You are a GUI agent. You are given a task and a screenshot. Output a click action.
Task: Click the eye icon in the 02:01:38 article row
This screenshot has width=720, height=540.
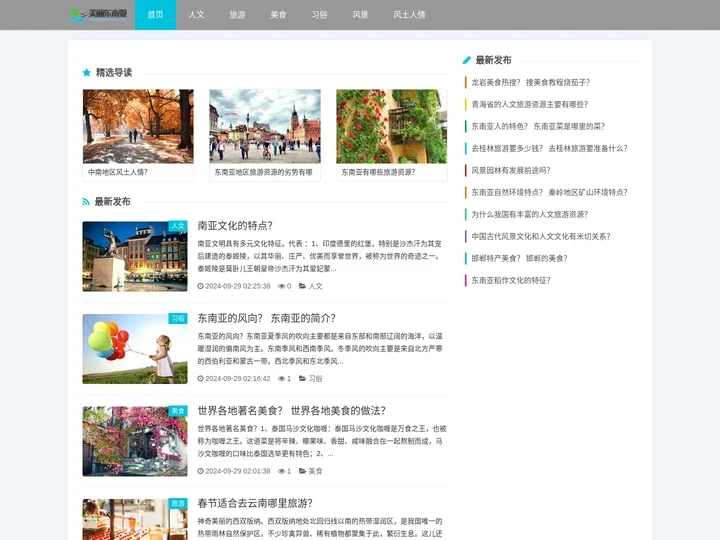click(x=281, y=471)
